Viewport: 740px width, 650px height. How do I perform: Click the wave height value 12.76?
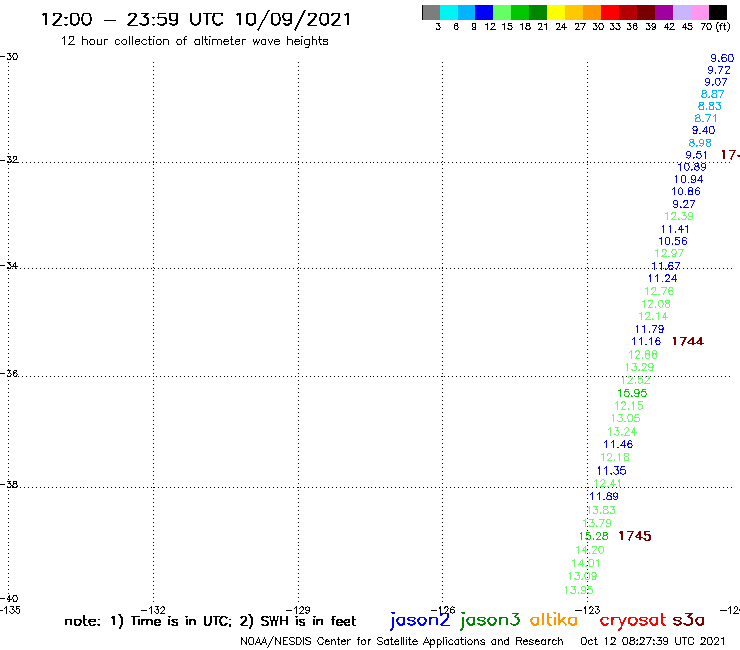tap(659, 291)
